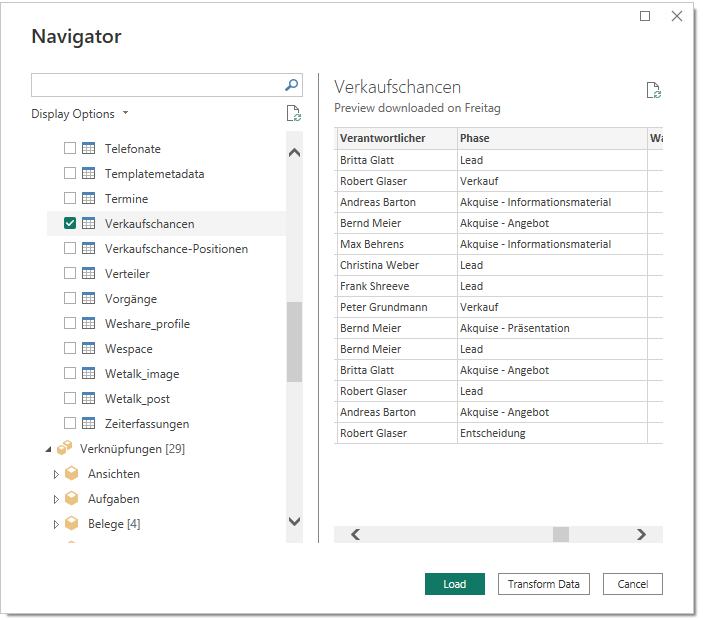Click the Wetalk_post table icon

pos(89,399)
